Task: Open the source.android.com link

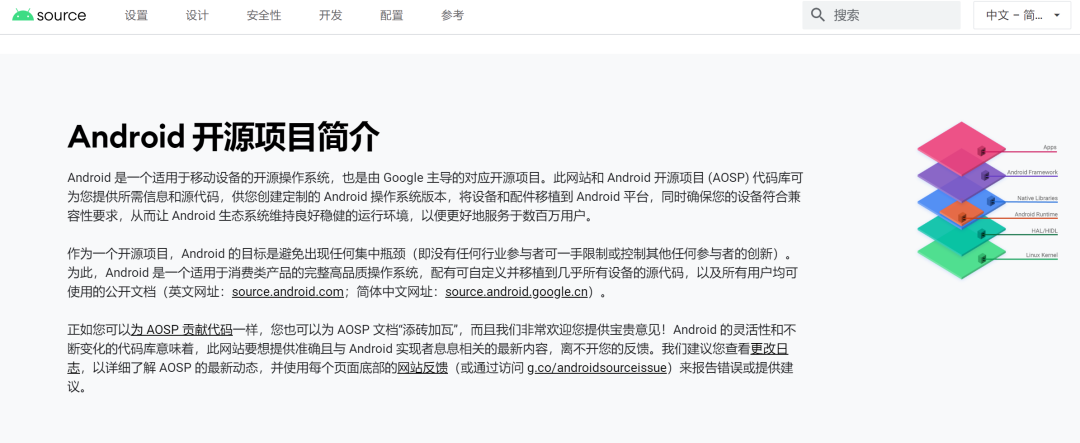Action: coord(287,291)
